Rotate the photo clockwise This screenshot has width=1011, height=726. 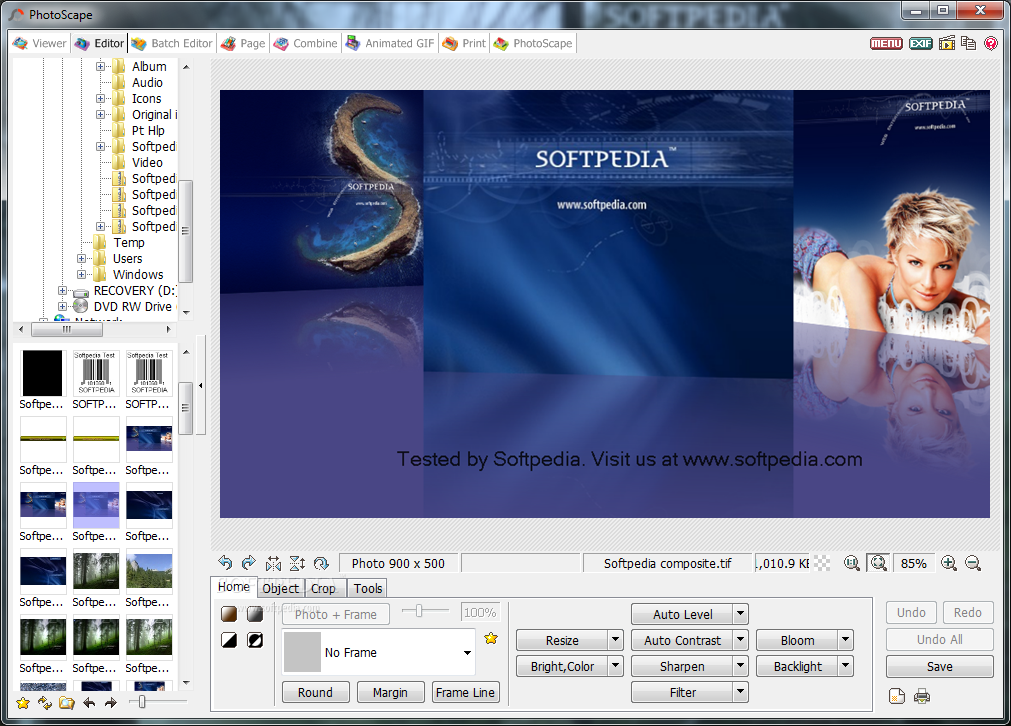point(249,563)
